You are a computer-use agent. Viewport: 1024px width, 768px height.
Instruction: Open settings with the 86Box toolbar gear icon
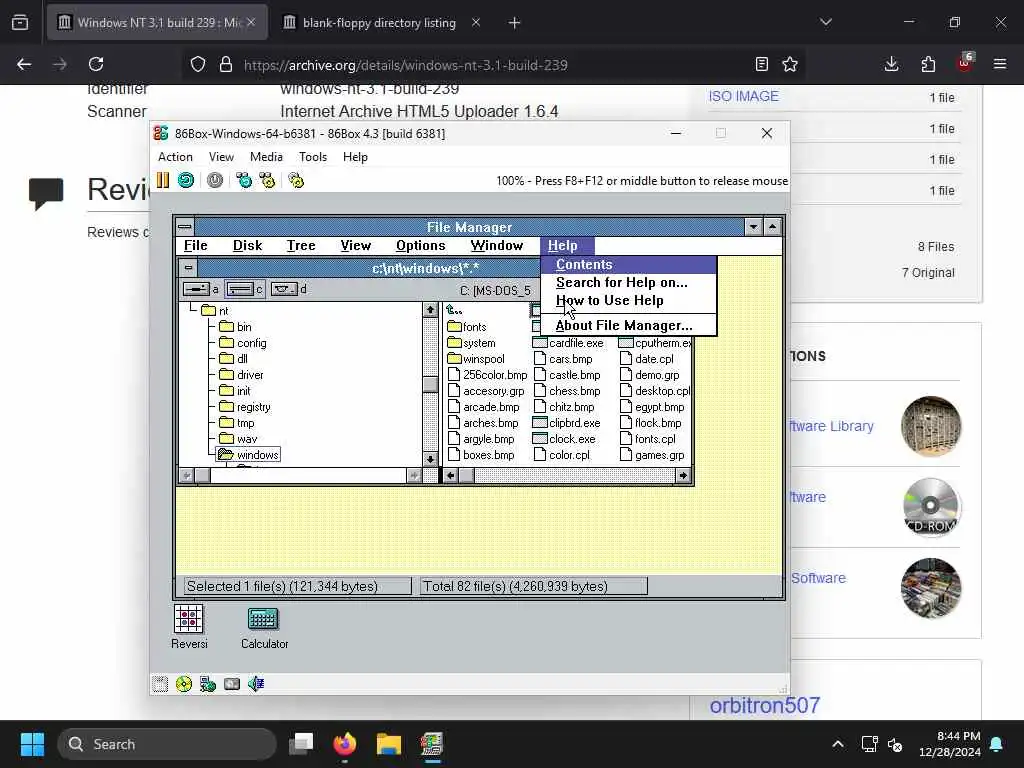click(x=296, y=180)
